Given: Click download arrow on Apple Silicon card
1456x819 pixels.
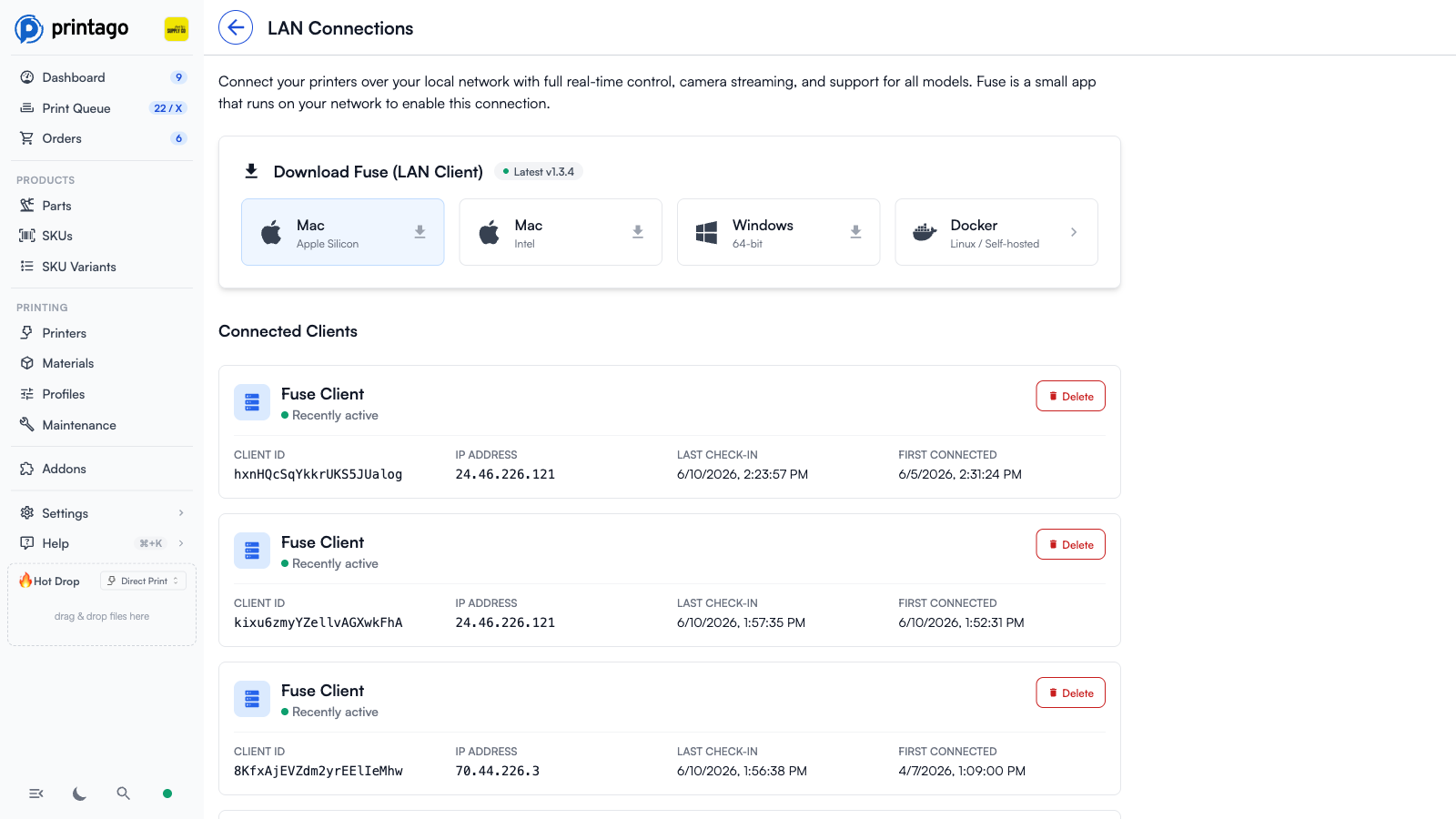Looking at the screenshot, I should tap(420, 232).
